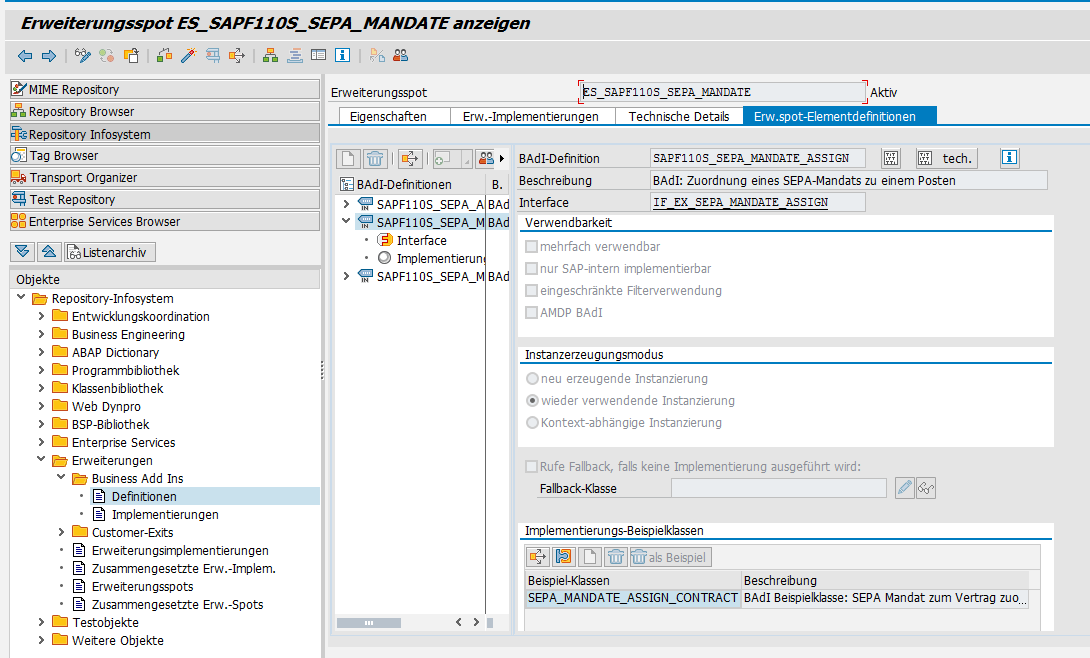Expand the ABAP Dictionary folder
The height and width of the screenshot is (658, 1090).
click(42, 353)
